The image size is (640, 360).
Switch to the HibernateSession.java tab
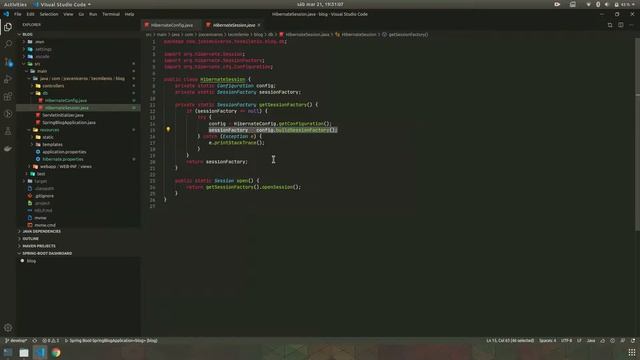(233, 25)
